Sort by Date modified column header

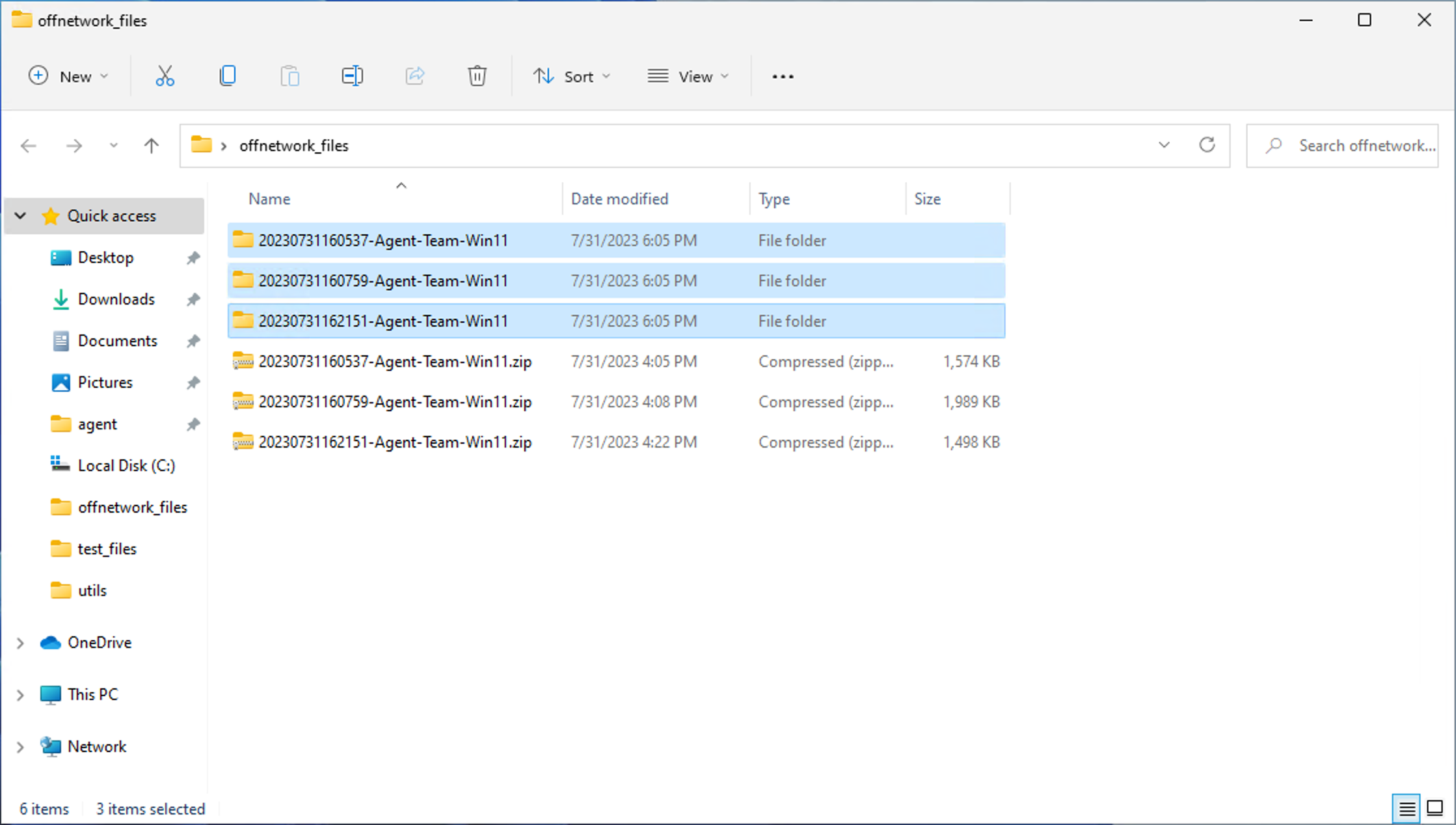pyautogui.click(x=619, y=198)
